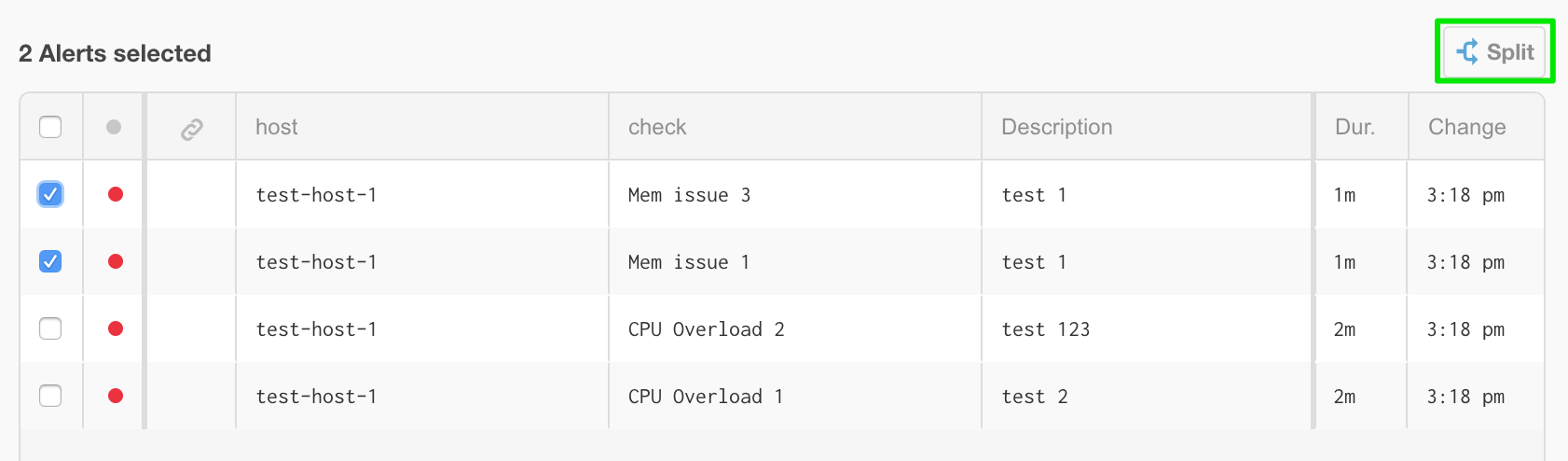This screenshot has width=1568, height=461.
Task: Toggle the select-all checkbox in header
Action: click(x=50, y=127)
